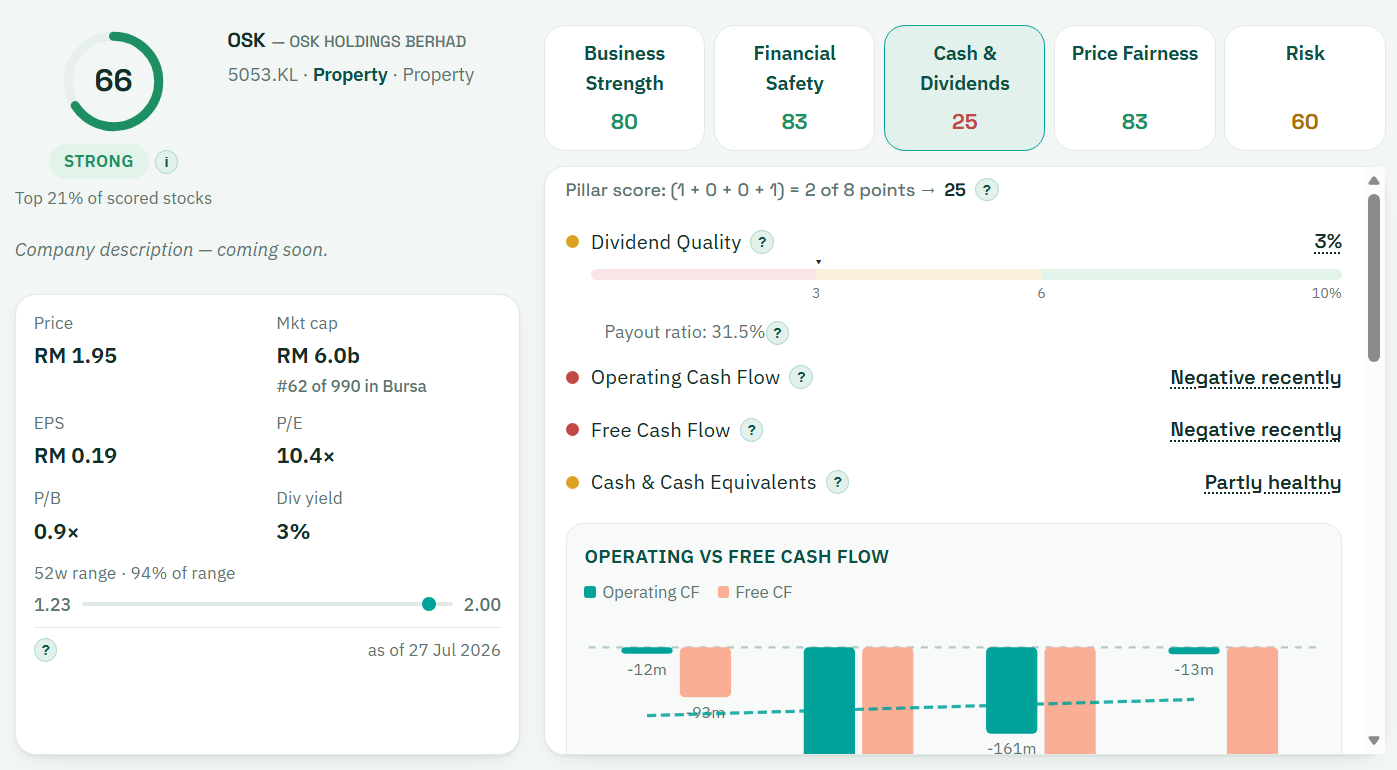1397x770 pixels.
Task: Click help icon beside Dividend Quality
Action: click(x=762, y=242)
